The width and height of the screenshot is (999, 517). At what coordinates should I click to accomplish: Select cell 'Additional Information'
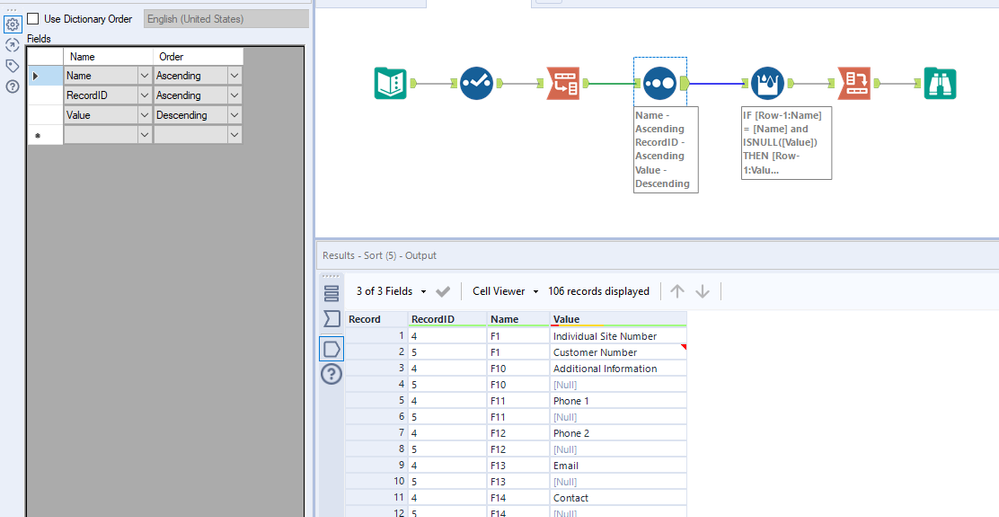(x=618, y=368)
